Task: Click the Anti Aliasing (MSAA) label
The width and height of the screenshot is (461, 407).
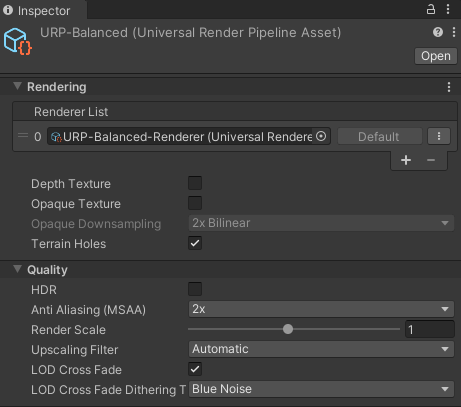Action: click(88, 310)
